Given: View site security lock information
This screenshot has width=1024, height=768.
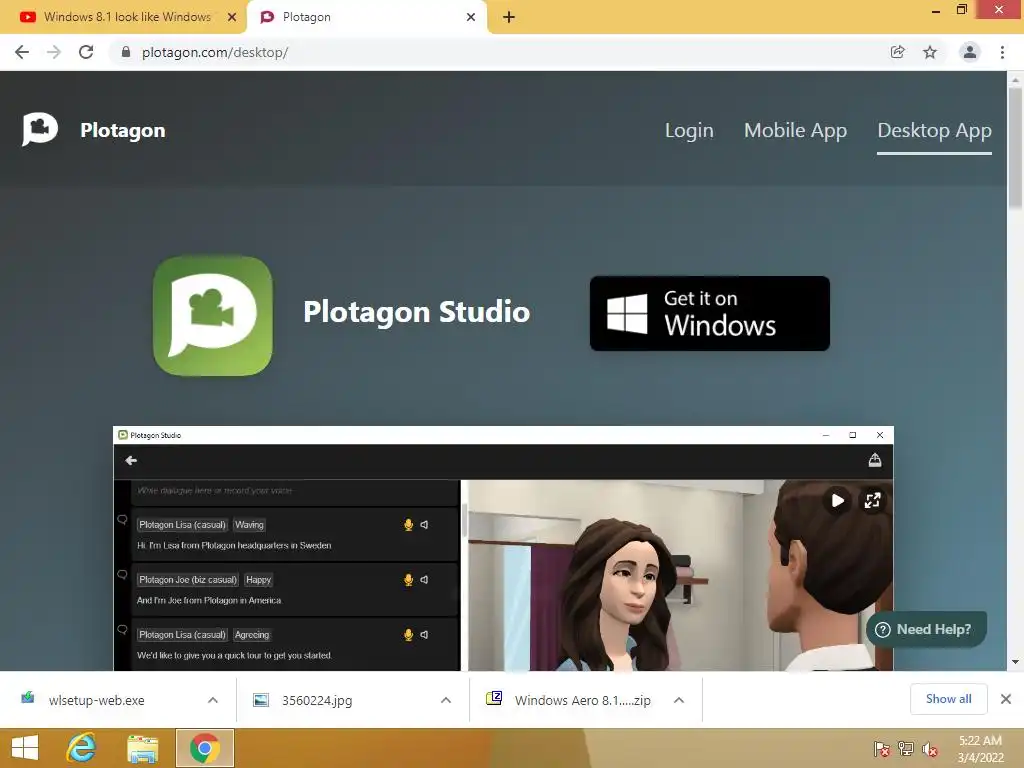Looking at the screenshot, I should click(126, 52).
